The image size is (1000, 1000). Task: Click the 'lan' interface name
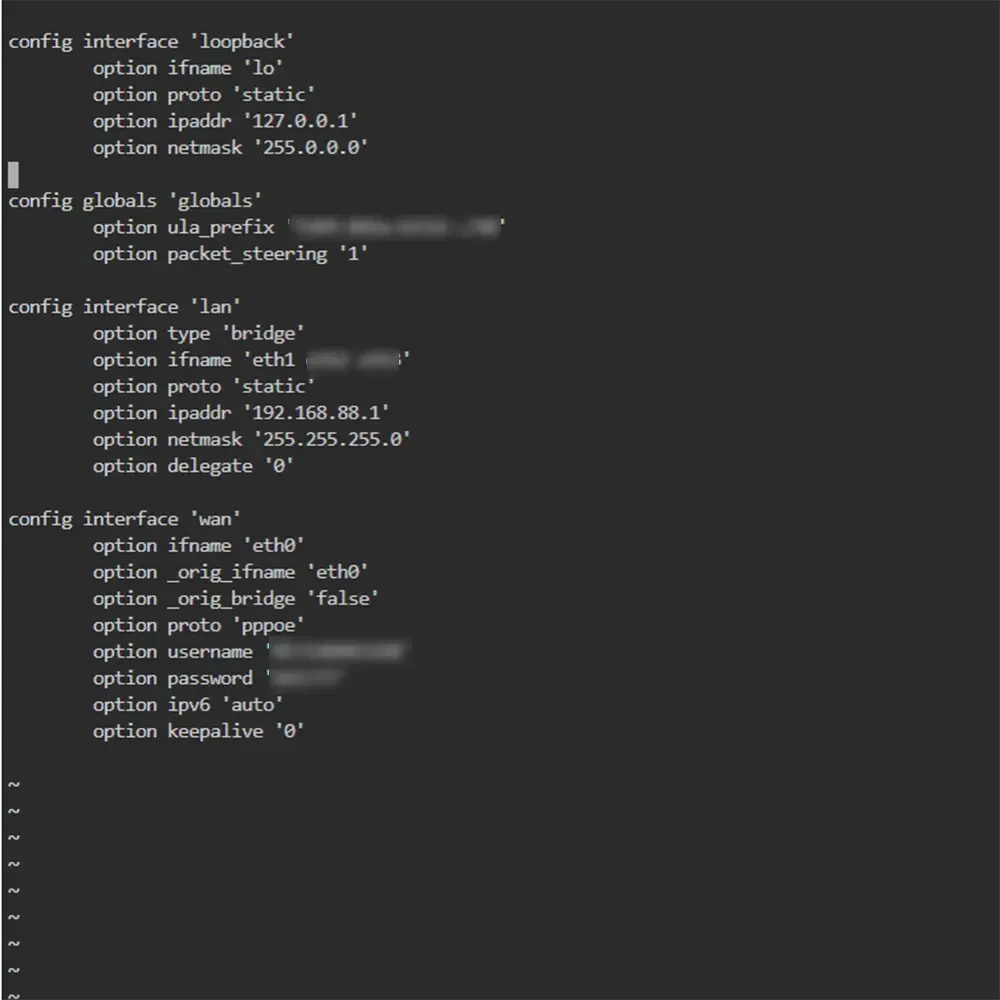pyautogui.click(x=216, y=307)
